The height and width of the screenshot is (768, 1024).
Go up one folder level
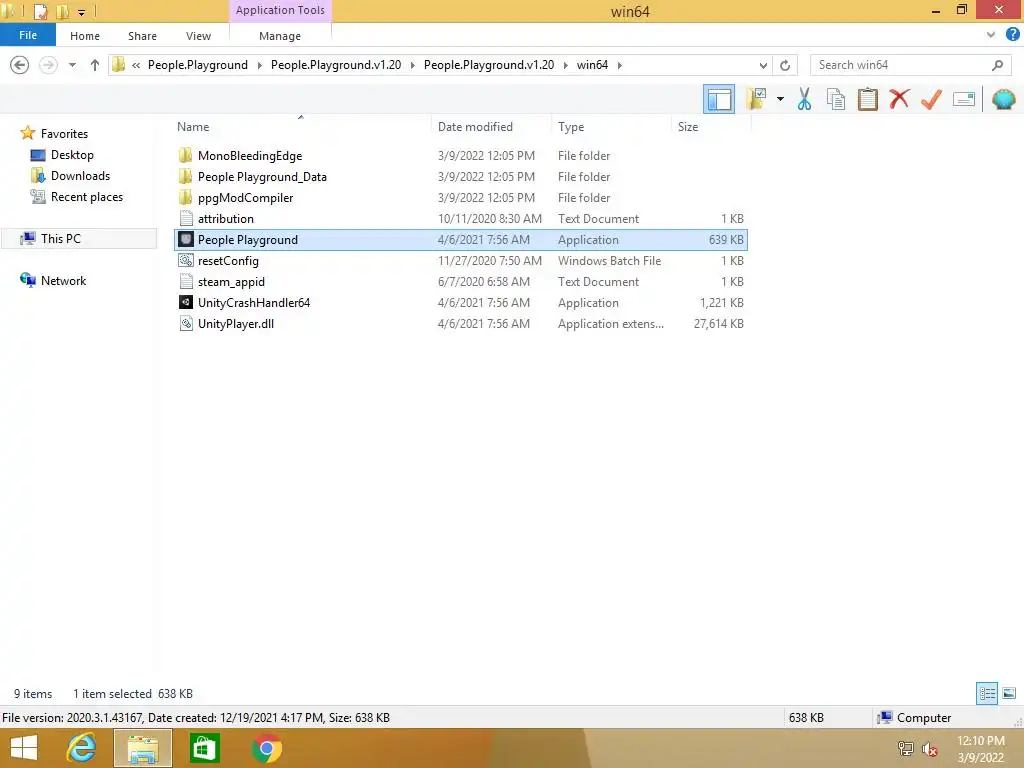click(95, 65)
